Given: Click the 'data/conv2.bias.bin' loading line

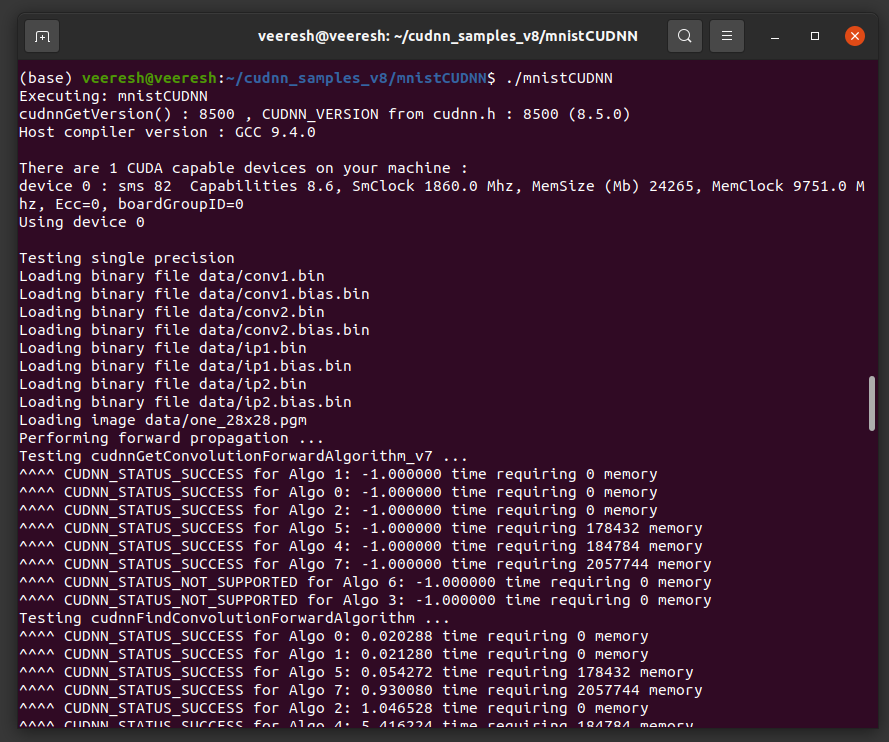Looking at the screenshot, I should coord(194,330).
